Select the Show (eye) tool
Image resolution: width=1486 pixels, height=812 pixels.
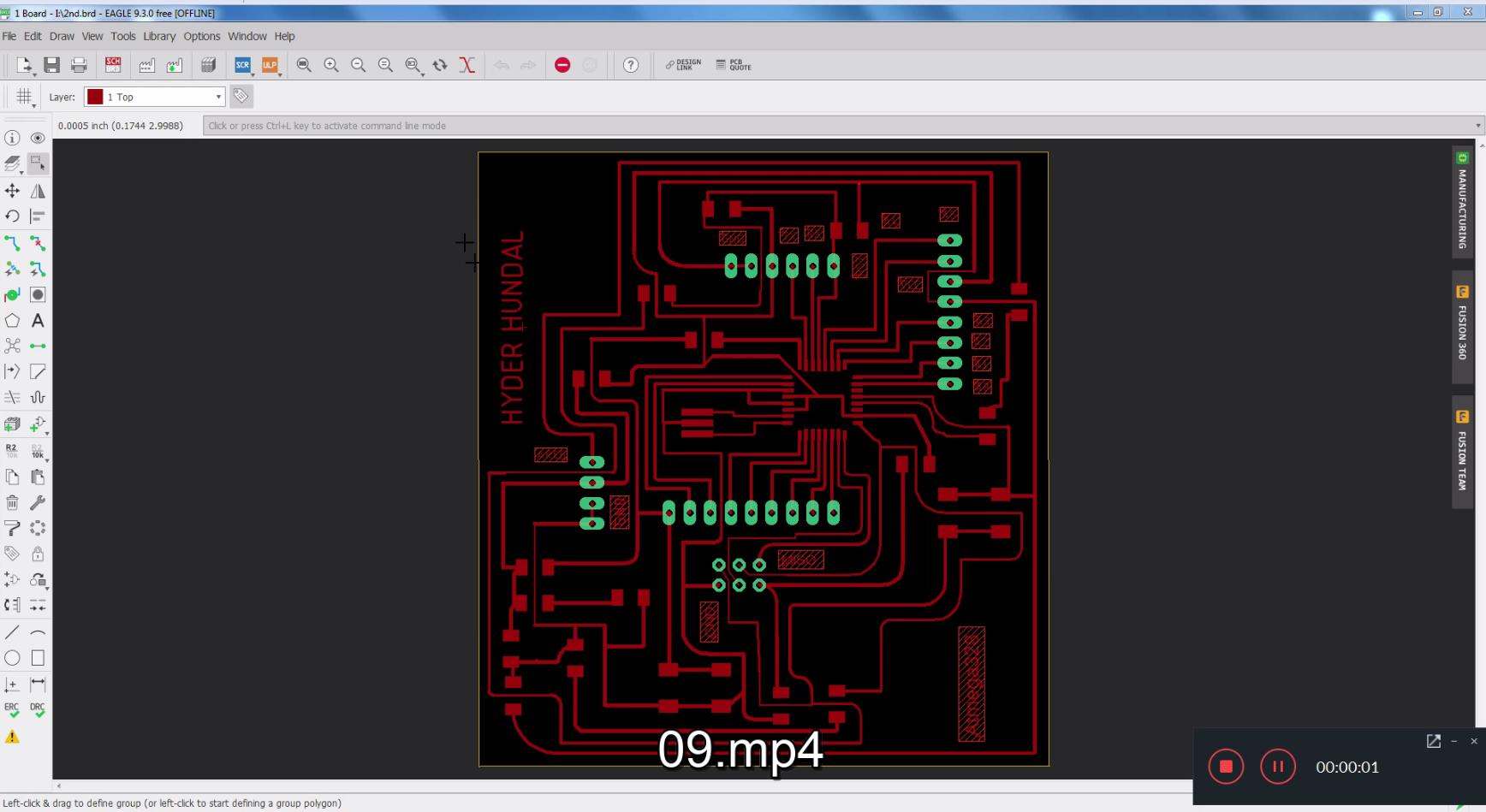pos(38,138)
